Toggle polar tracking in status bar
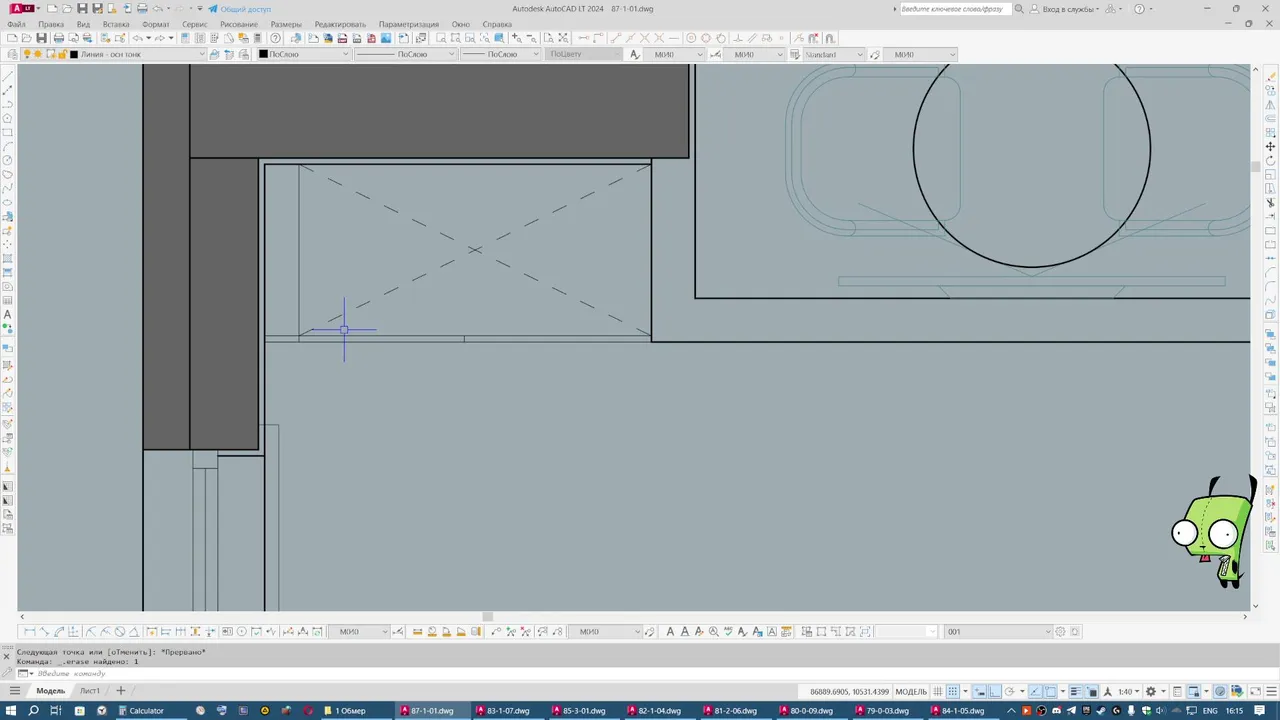Screen dimensions: 1280x720 (x=1009, y=691)
